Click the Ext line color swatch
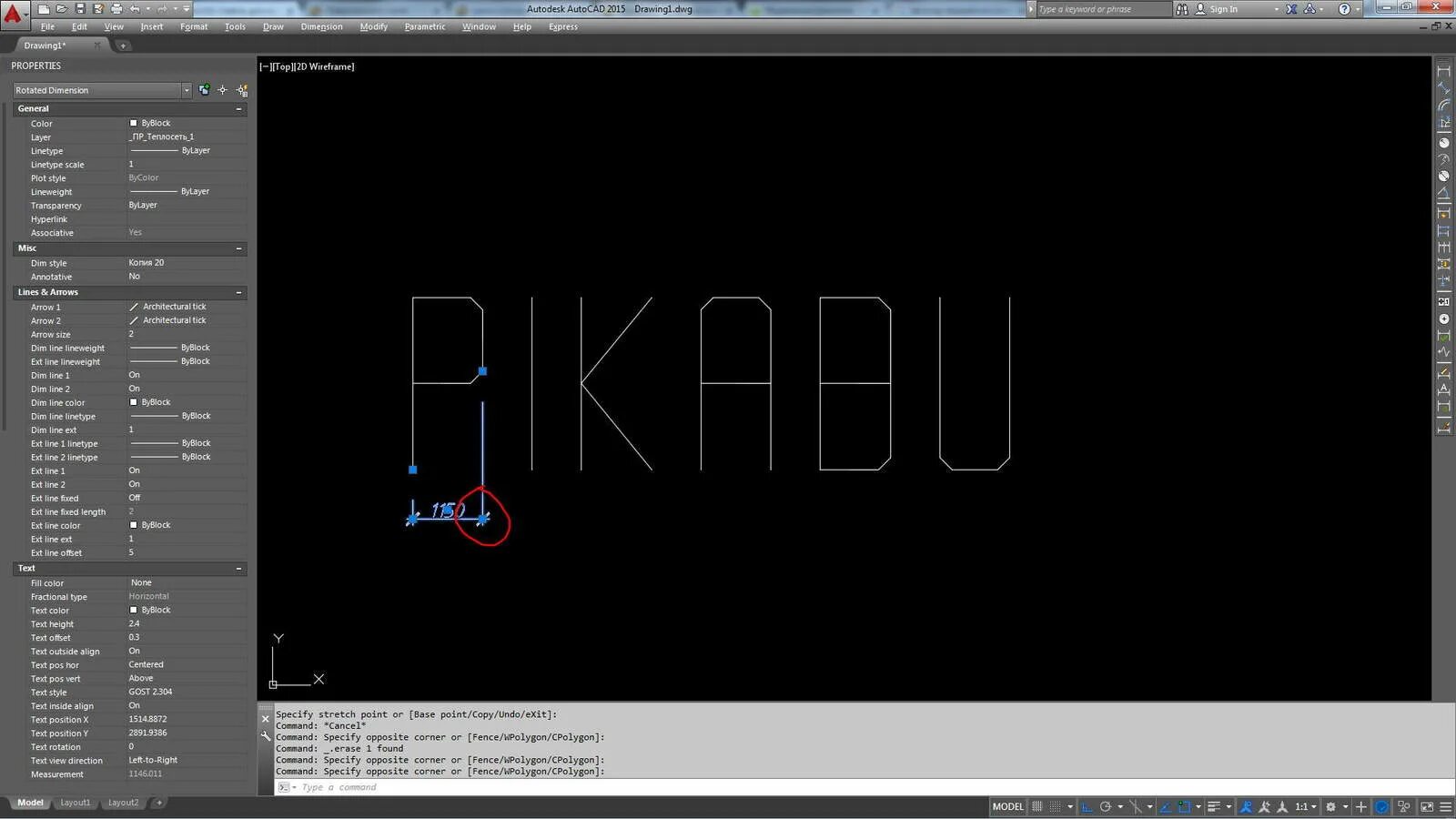 pyautogui.click(x=134, y=525)
